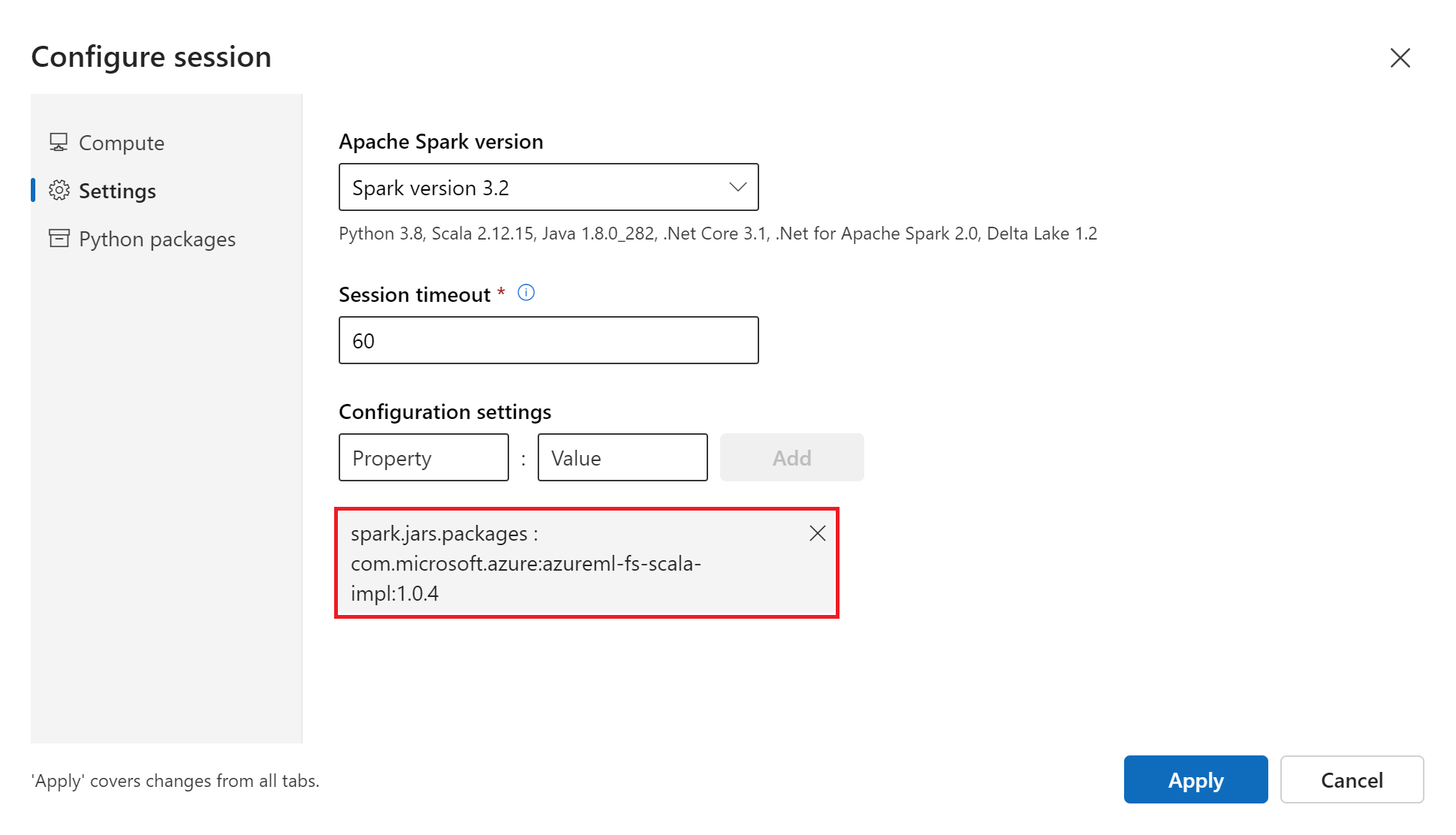Click the Compute monitor icon
Viewport: 1456px width, 835px height.
pos(59,142)
